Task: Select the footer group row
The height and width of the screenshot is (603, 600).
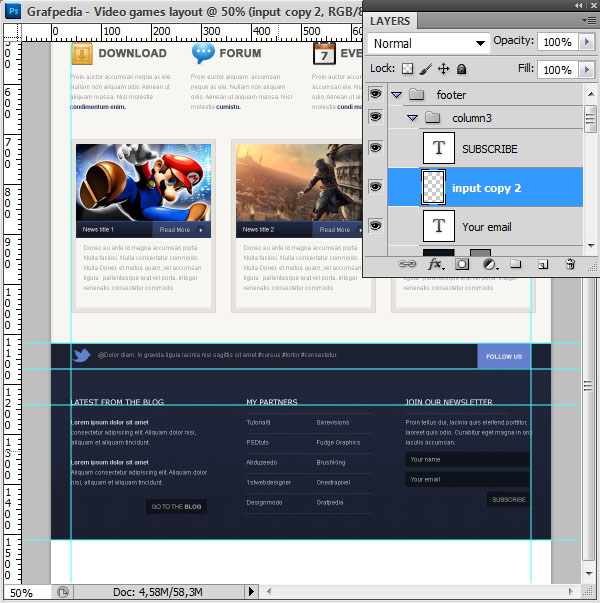Action: tap(485, 94)
